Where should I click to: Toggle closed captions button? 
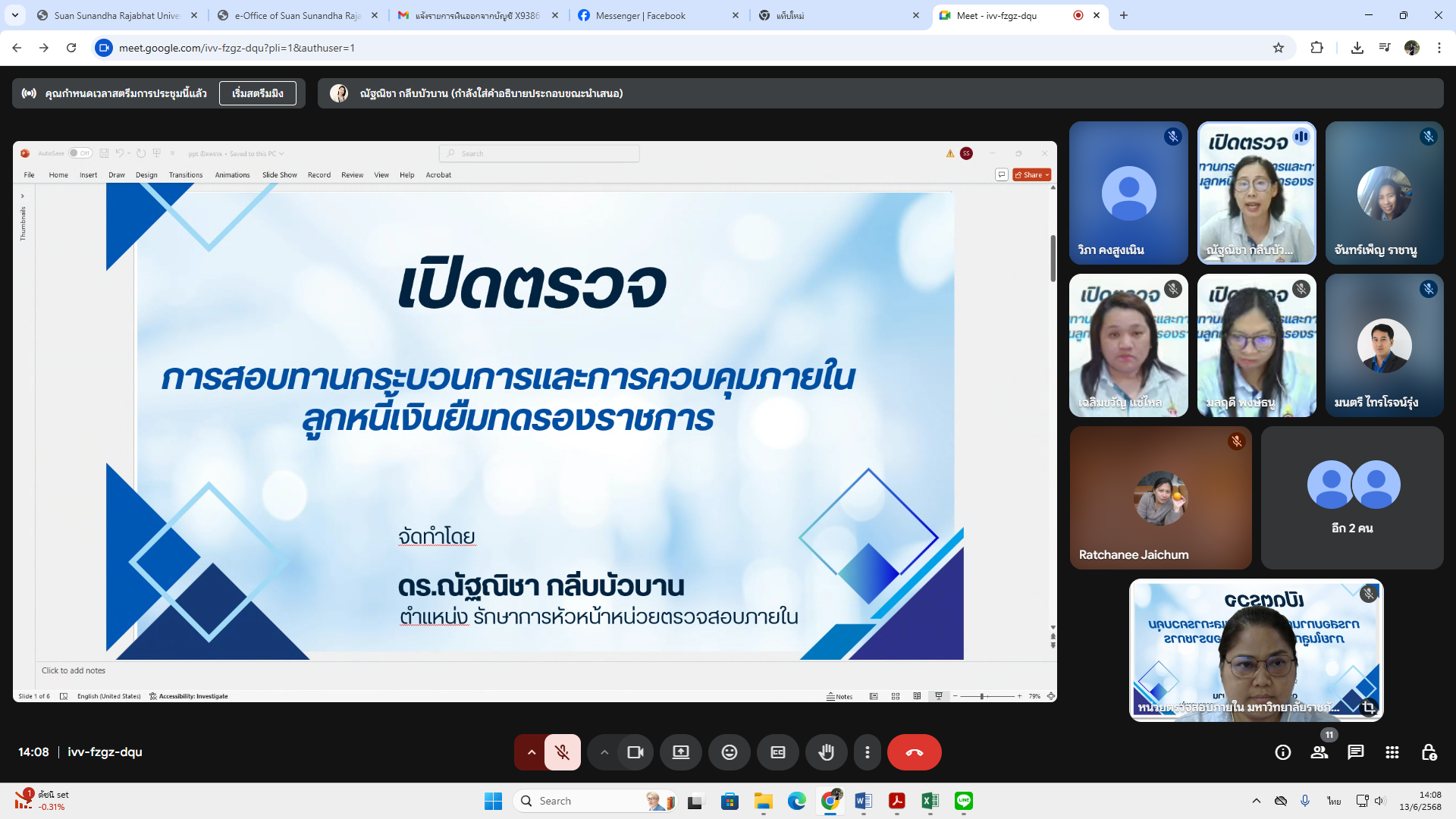(777, 752)
